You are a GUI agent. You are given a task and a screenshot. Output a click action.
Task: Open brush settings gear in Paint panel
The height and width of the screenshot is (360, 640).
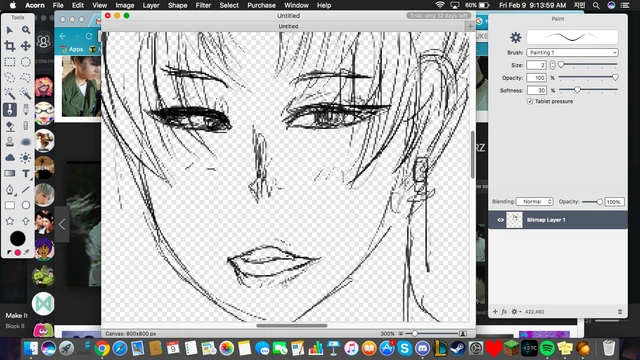[x=516, y=38]
